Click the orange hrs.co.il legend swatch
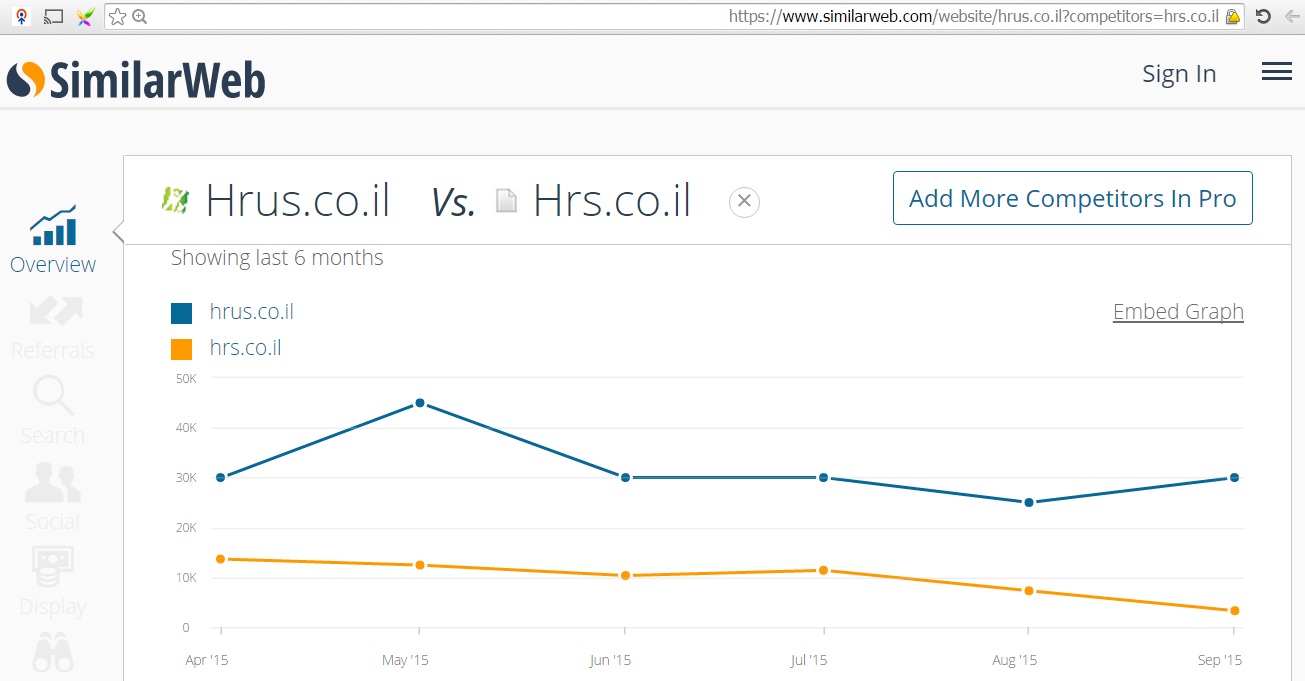 pos(181,350)
